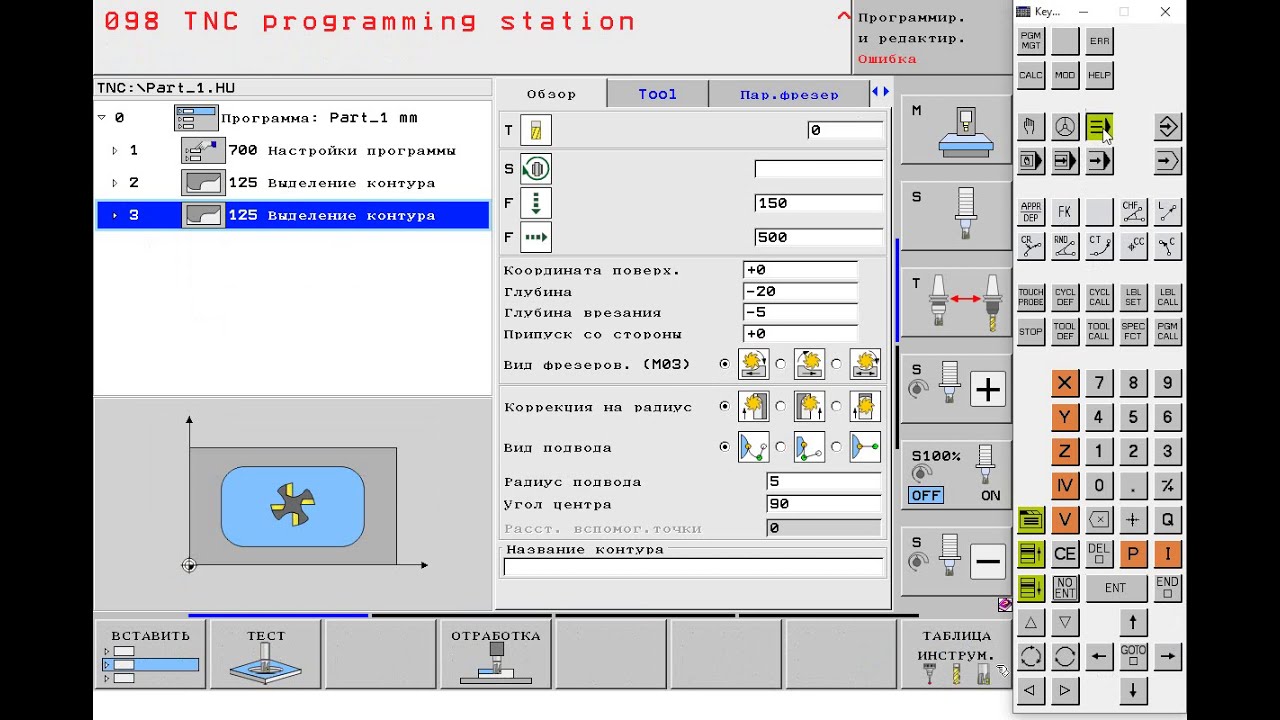Select electronic handwheel mode key
This screenshot has height=720, width=1280.
point(1065,127)
